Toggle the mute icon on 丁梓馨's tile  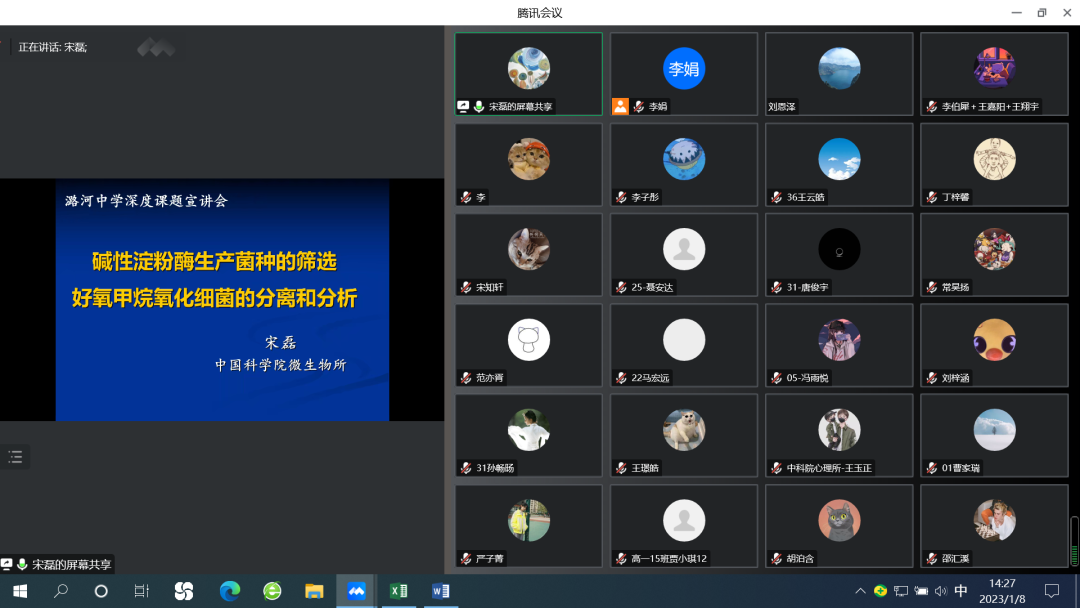point(931,196)
